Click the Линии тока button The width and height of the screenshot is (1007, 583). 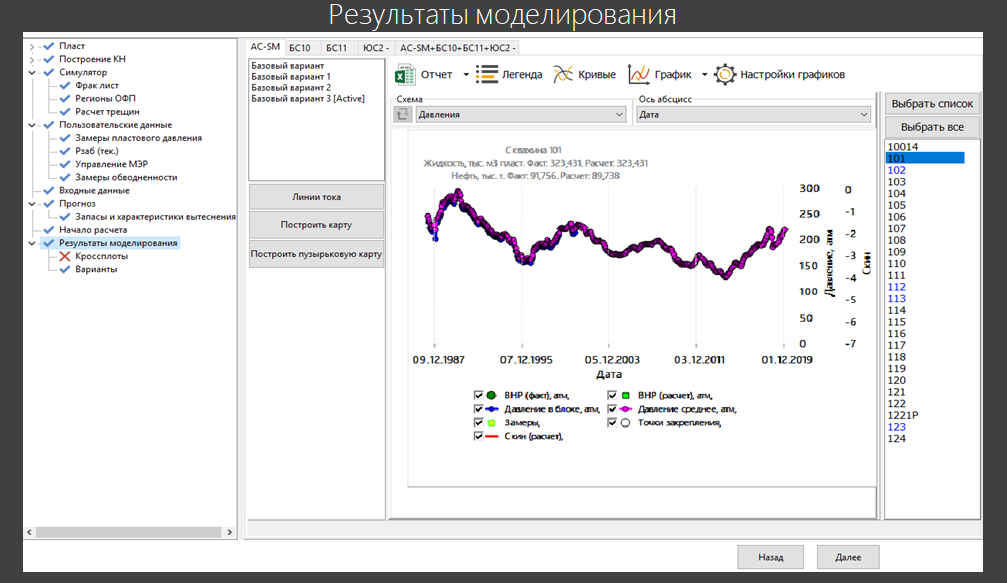tap(317, 197)
